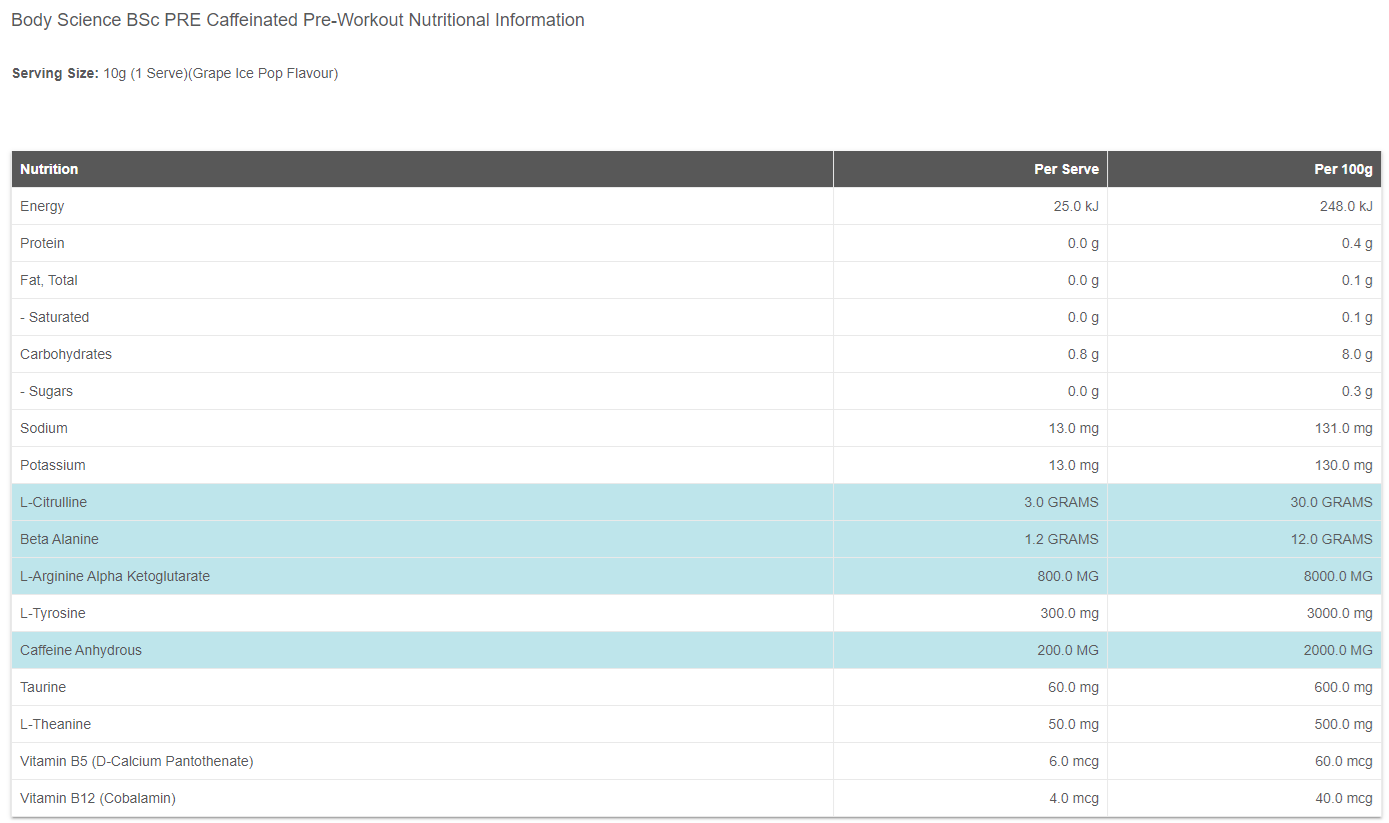
Task: Click the '60.0 mcg' value
Action: tap(1344, 761)
